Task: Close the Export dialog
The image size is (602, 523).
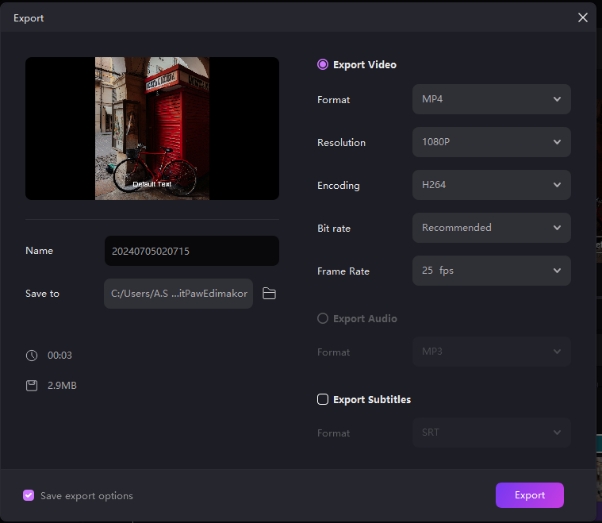Action: 582,17
